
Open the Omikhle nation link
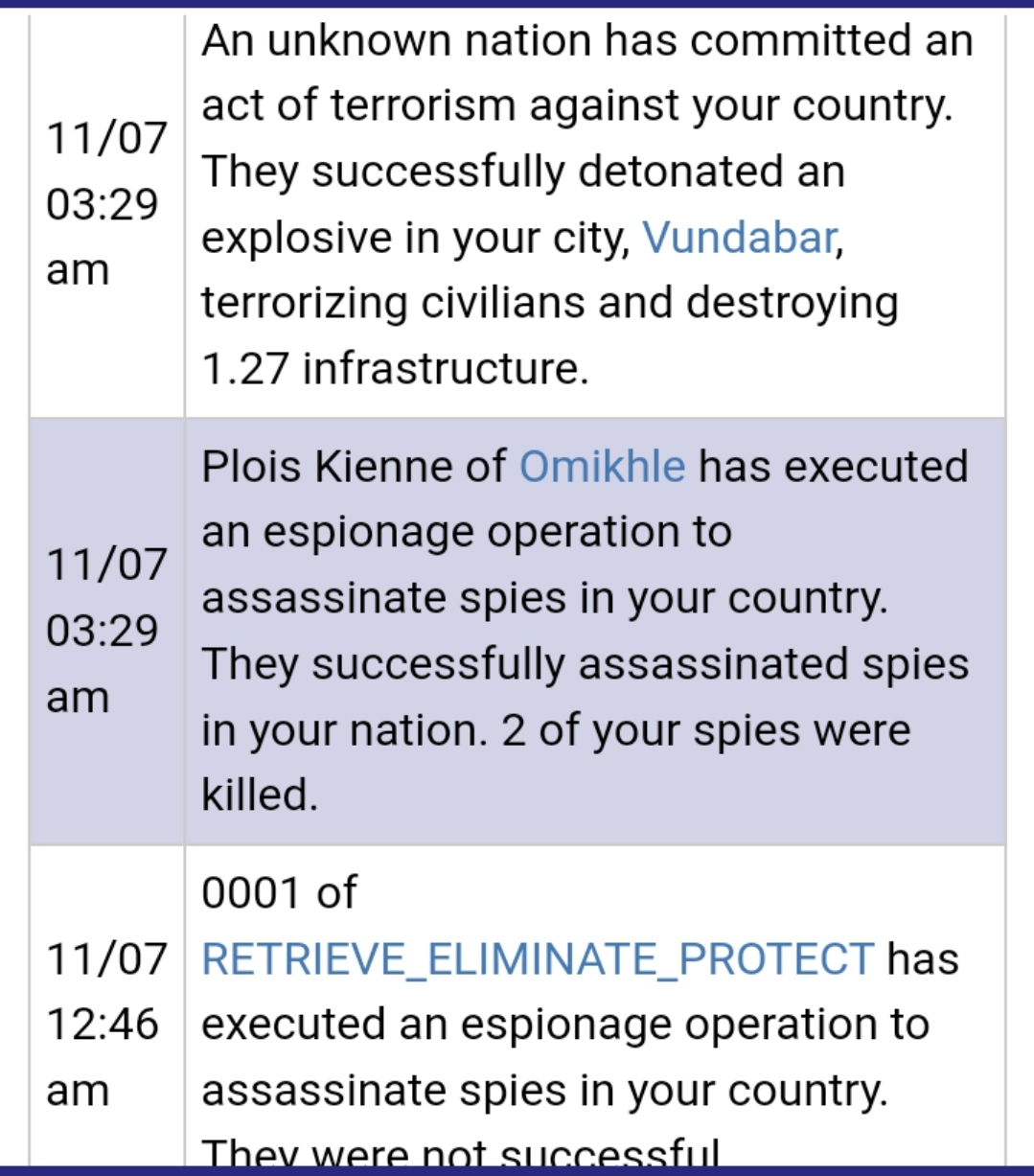tap(602, 467)
